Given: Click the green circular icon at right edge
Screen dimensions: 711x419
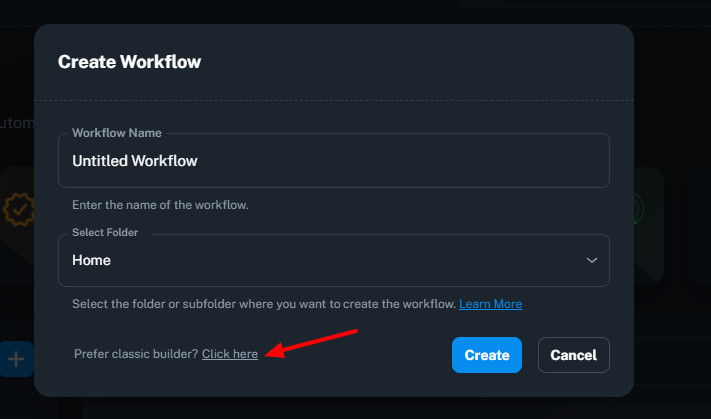Looking at the screenshot, I should tap(638, 210).
